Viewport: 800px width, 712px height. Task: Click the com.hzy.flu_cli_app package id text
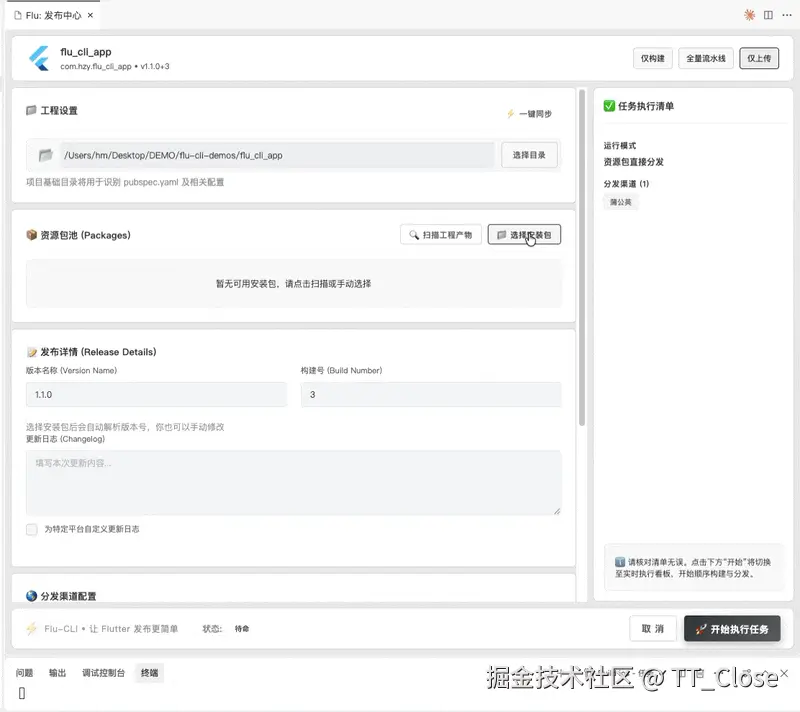click(x=95, y=66)
